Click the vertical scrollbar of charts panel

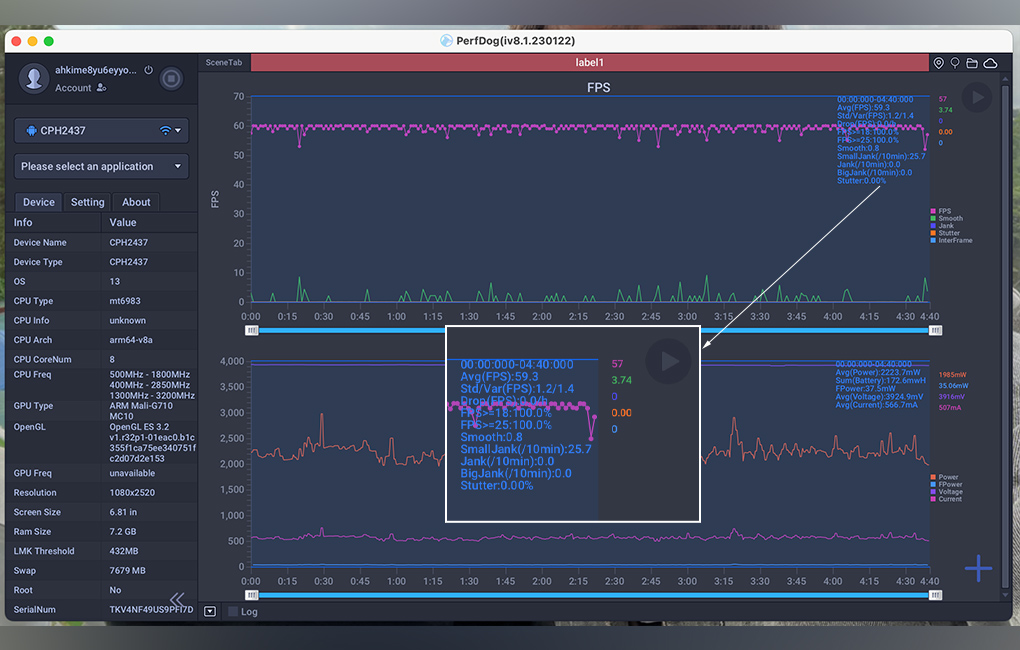pos(1005,336)
